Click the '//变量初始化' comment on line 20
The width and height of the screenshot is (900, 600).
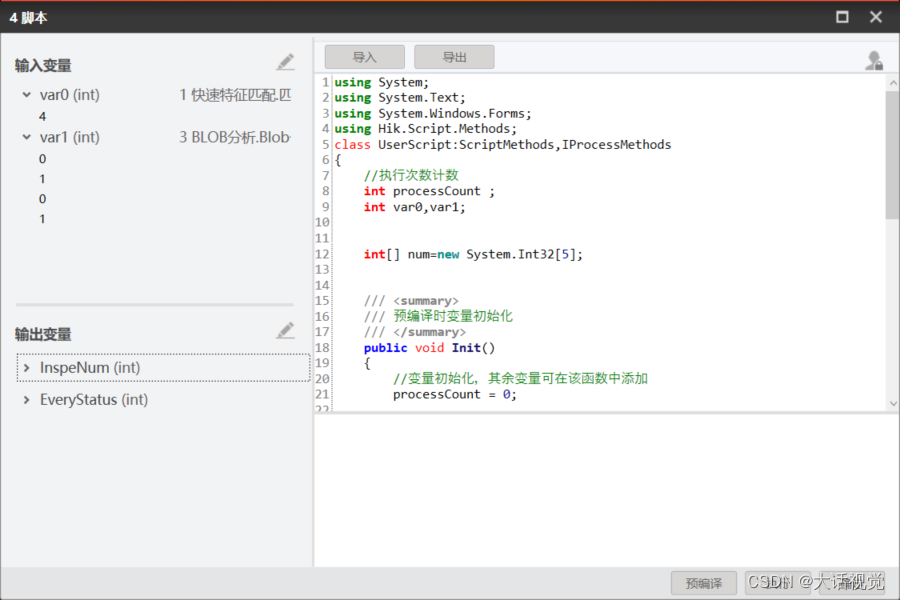(520, 378)
